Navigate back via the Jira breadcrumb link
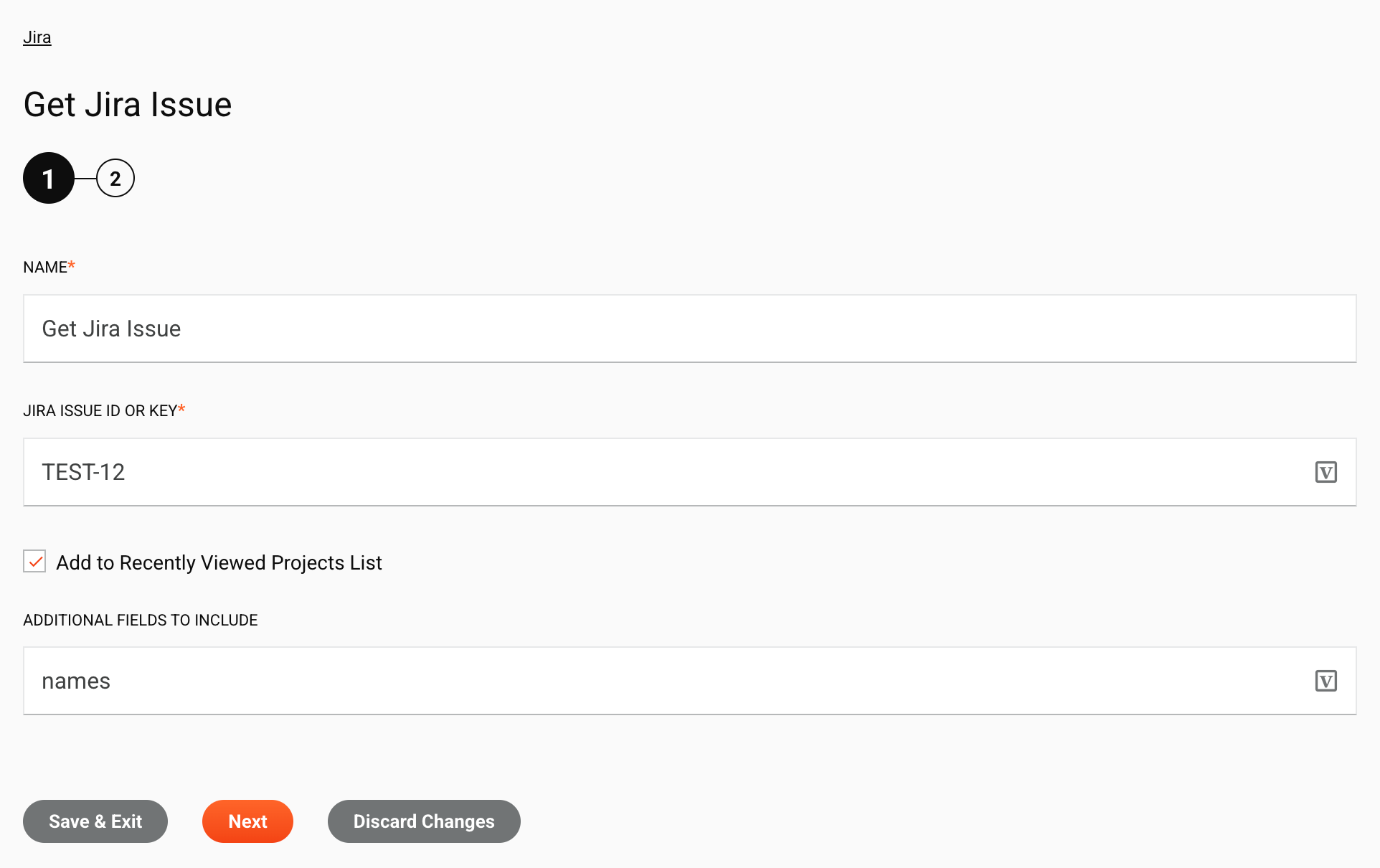Viewport: 1380px width, 868px height. (x=37, y=37)
